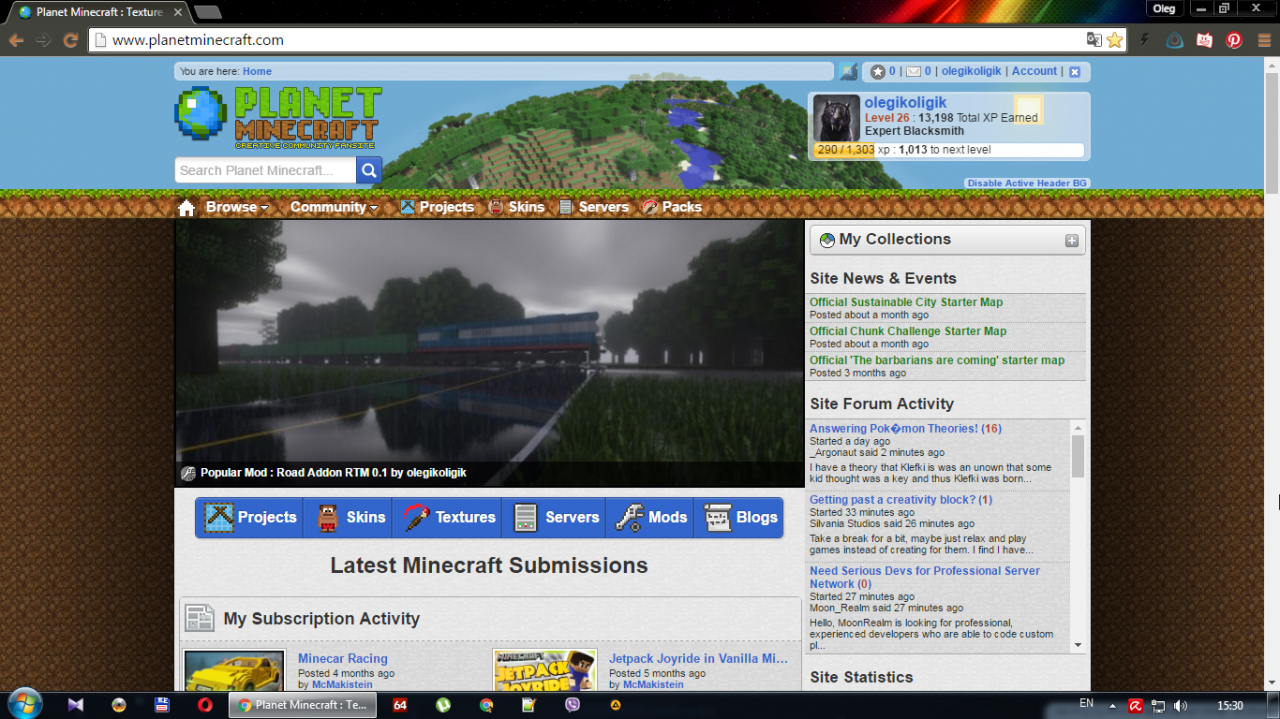Click the submit-content icon beside notifications
Screen dimensions: 1280x719
tap(848, 71)
